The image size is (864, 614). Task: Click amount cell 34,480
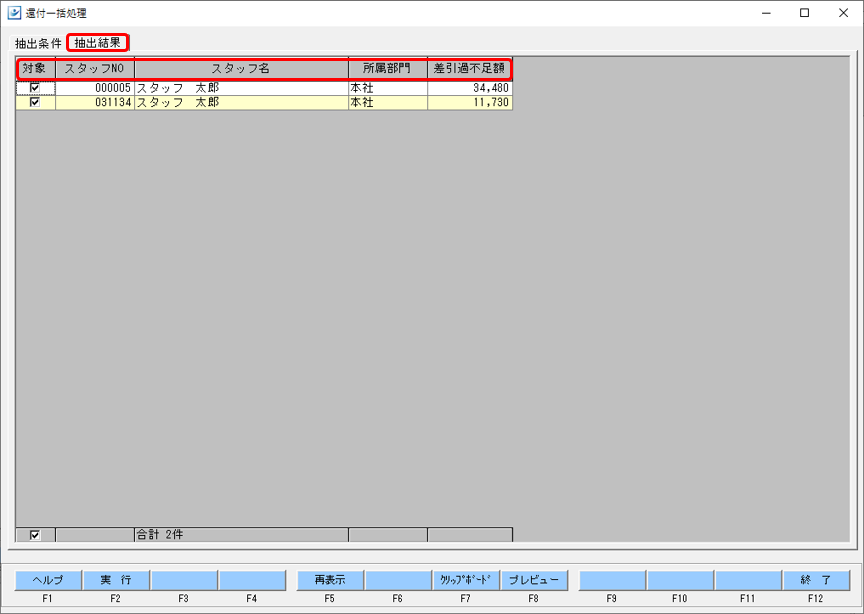pos(470,88)
